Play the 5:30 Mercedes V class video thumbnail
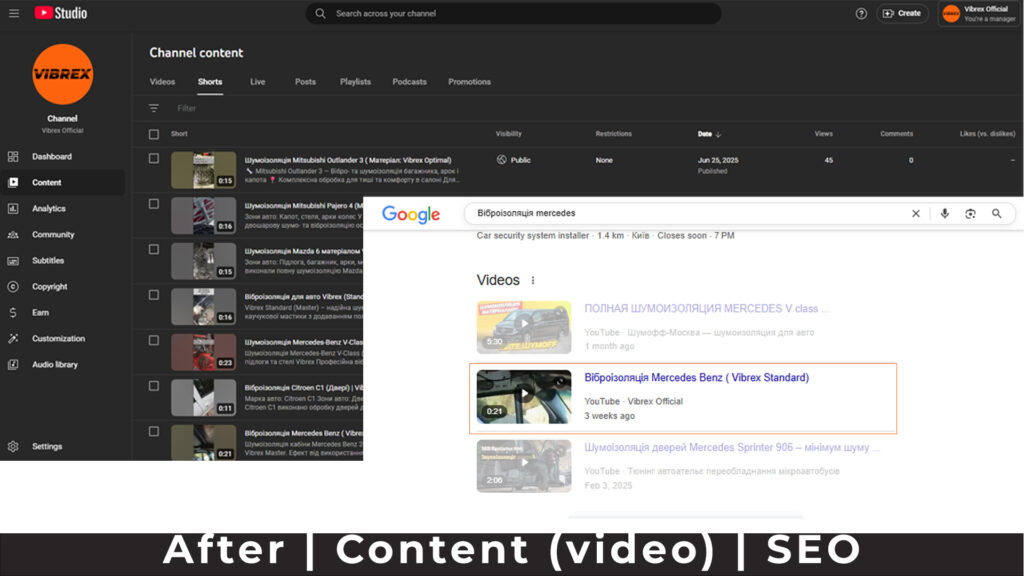Screen dimensions: 1024x576 pos(524,327)
